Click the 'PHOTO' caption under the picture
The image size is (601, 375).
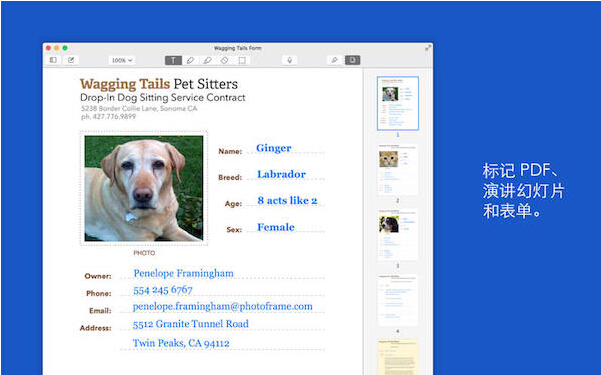[x=144, y=253]
